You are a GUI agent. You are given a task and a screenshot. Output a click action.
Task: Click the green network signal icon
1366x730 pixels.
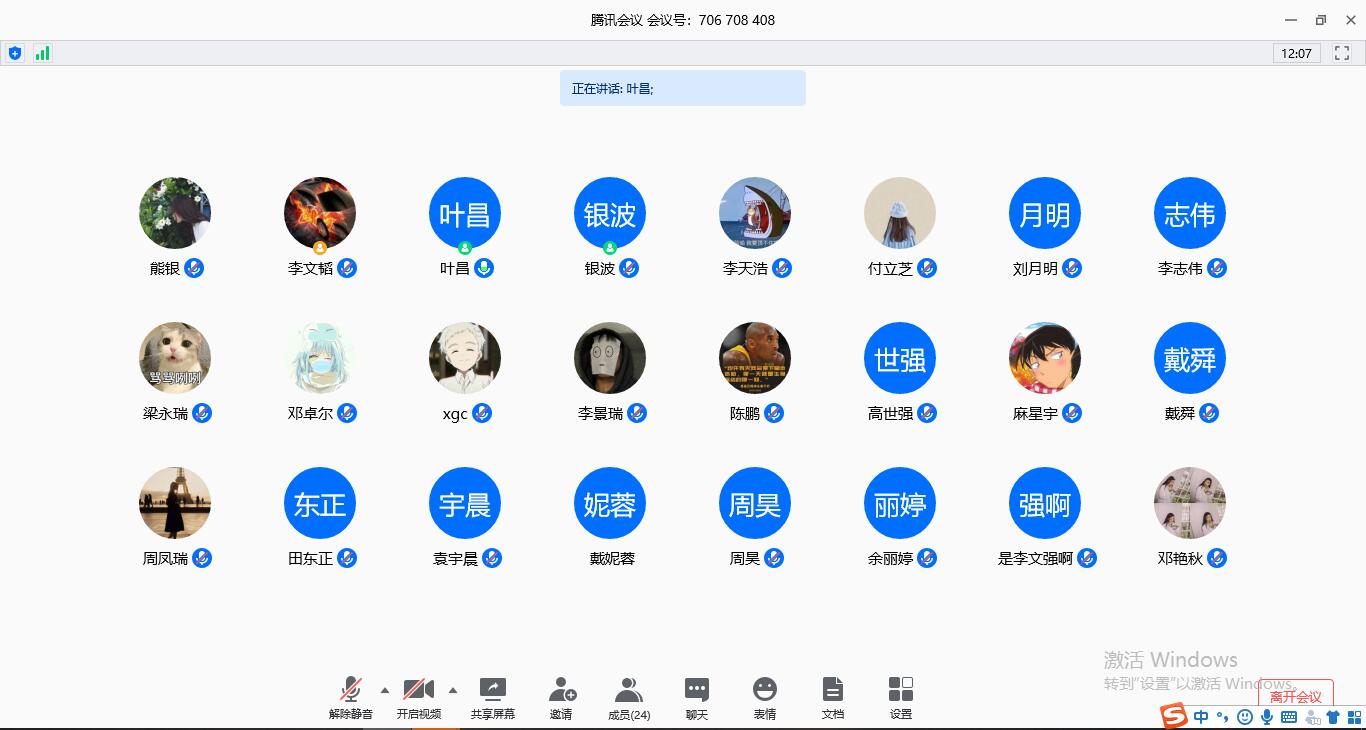pyautogui.click(x=42, y=53)
